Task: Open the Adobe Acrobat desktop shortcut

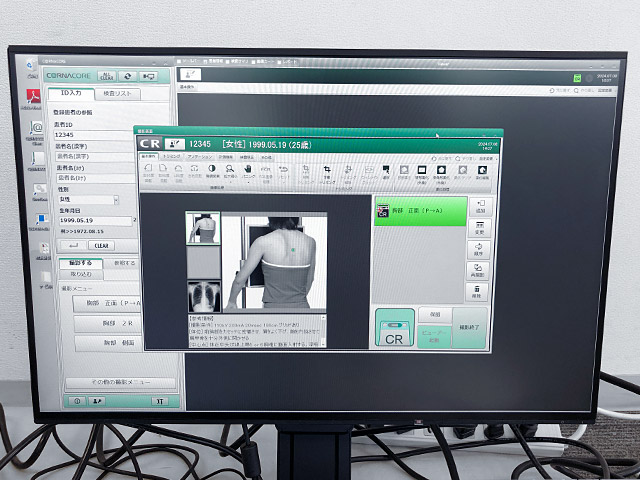Action: 33,97
